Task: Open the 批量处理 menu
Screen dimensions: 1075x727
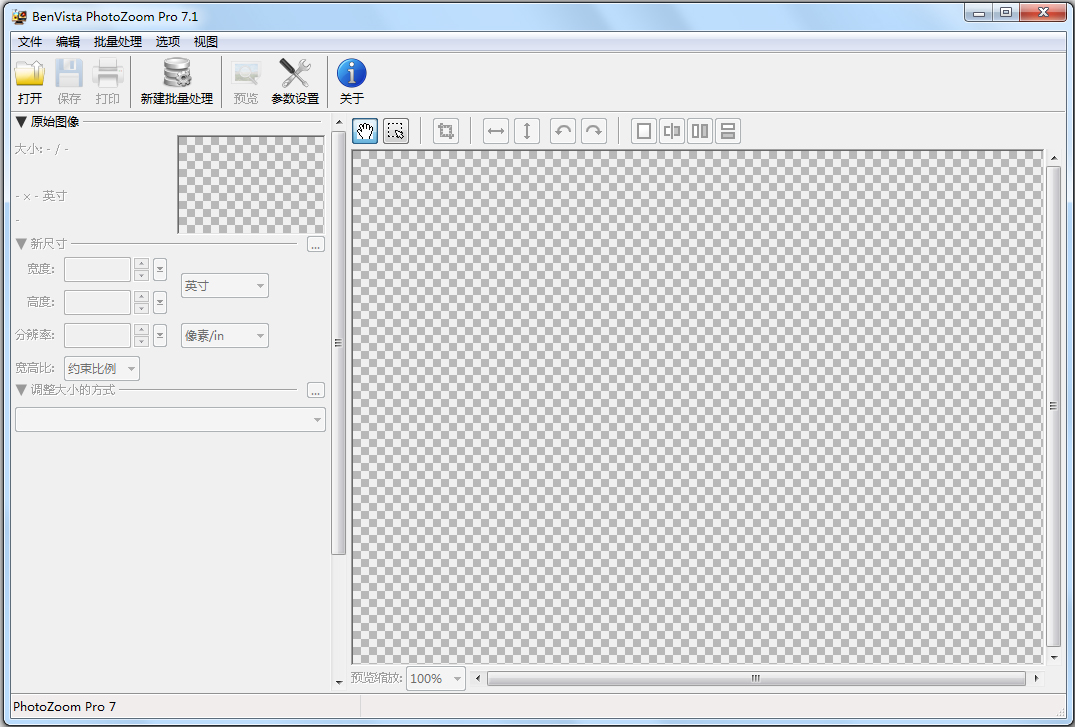Action: click(118, 42)
